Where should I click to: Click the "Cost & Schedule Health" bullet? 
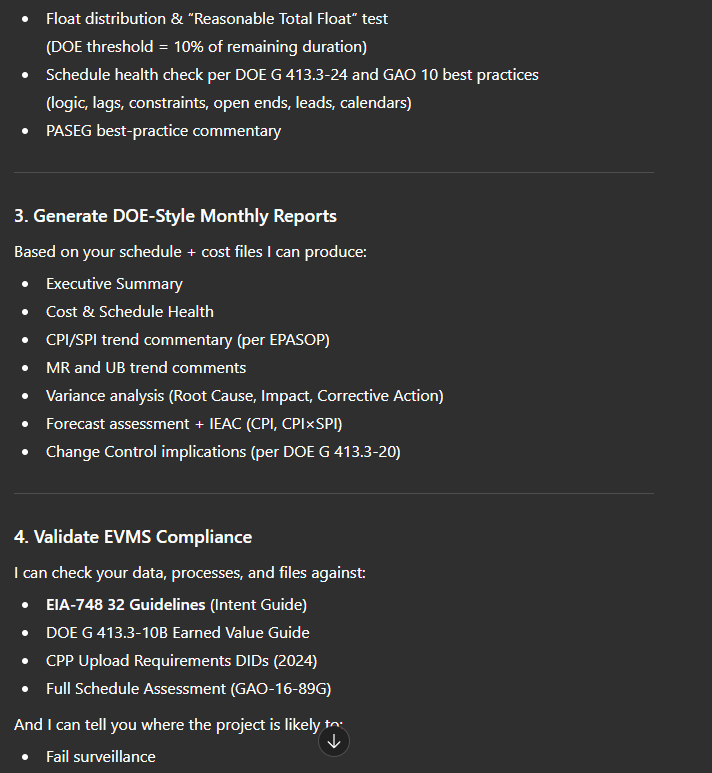tap(129, 312)
